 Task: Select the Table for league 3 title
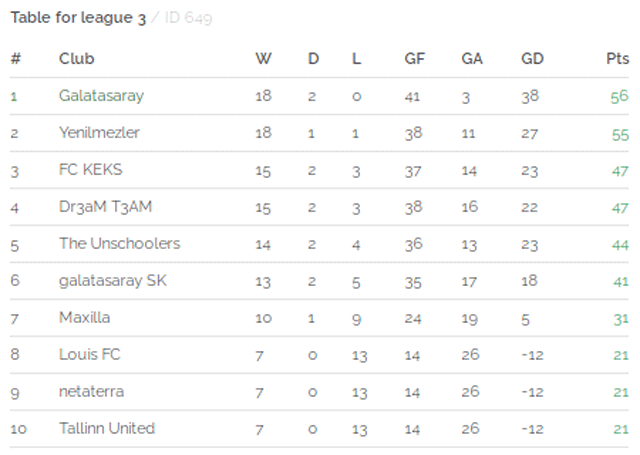[x=78, y=18]
